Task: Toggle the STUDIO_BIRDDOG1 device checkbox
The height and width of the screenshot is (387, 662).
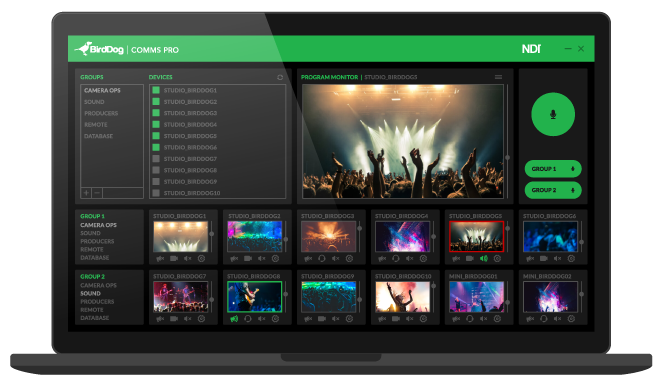Action: tap(156, 90)
